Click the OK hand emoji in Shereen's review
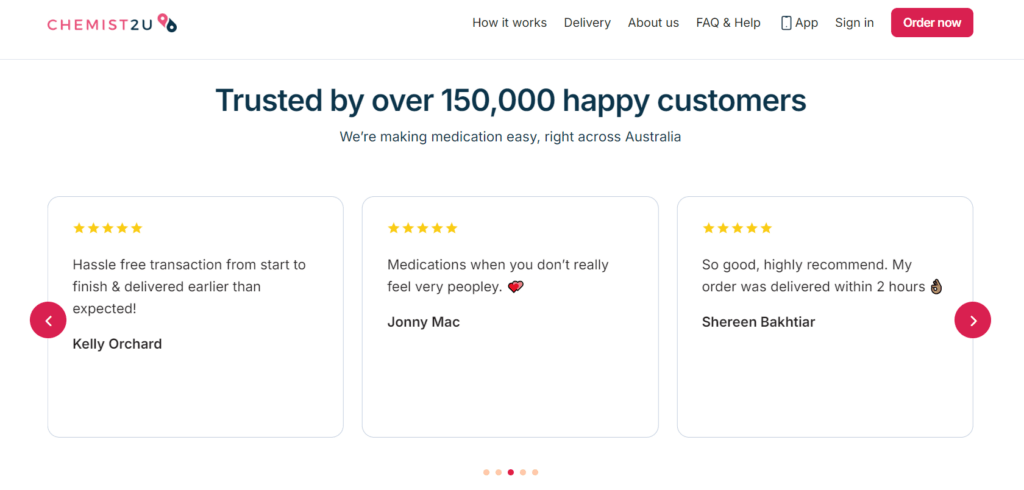Viewport: 1024px width, 490px height. (937, 286)
